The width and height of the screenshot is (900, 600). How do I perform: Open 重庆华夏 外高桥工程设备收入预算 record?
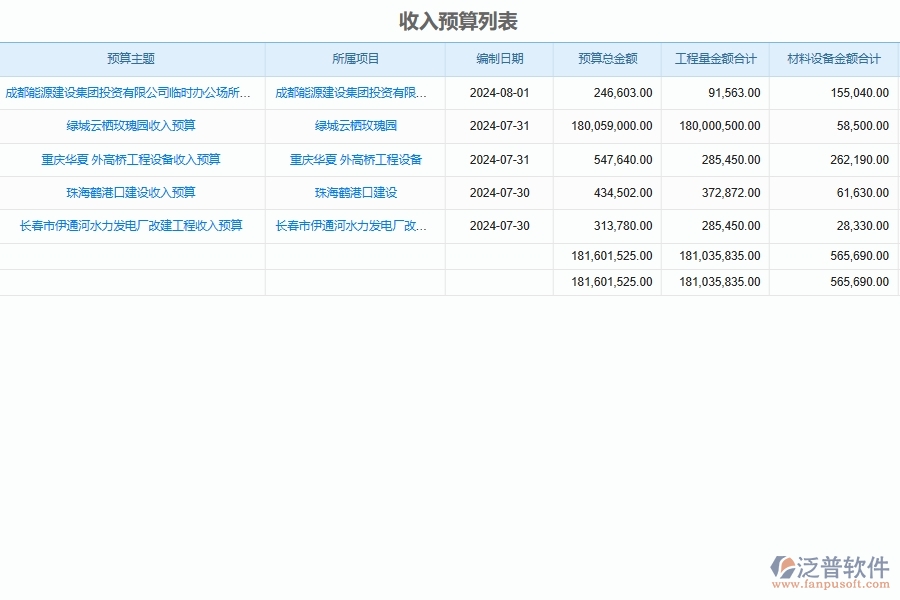(x=133, y=159)
